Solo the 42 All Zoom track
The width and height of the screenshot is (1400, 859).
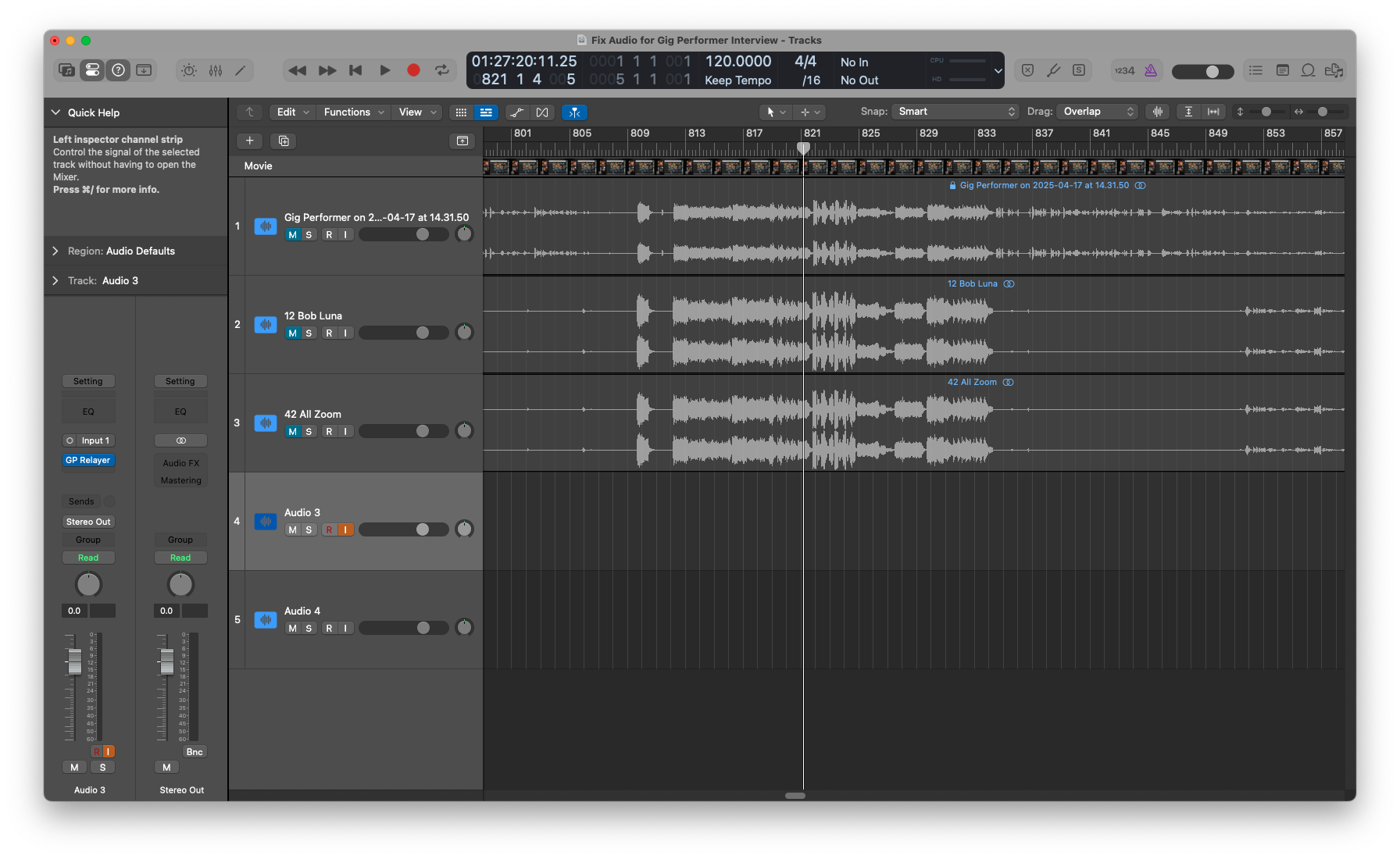[x=309, y=432]
